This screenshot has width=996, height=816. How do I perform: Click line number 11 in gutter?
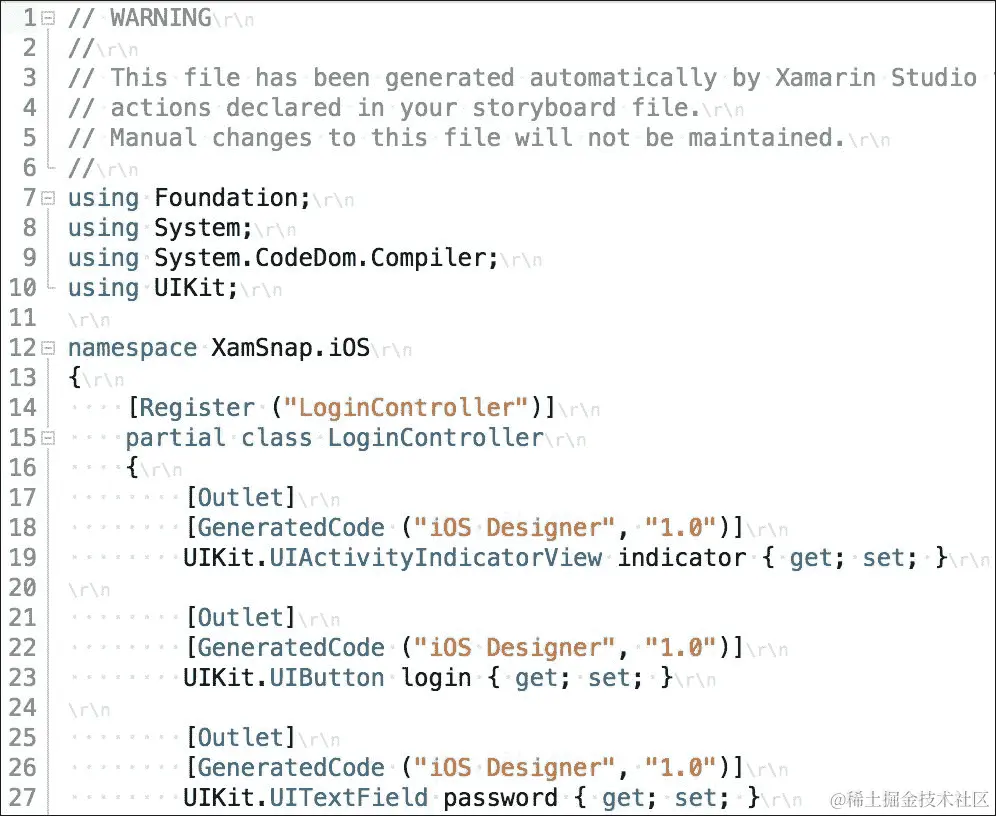[23, 318]
